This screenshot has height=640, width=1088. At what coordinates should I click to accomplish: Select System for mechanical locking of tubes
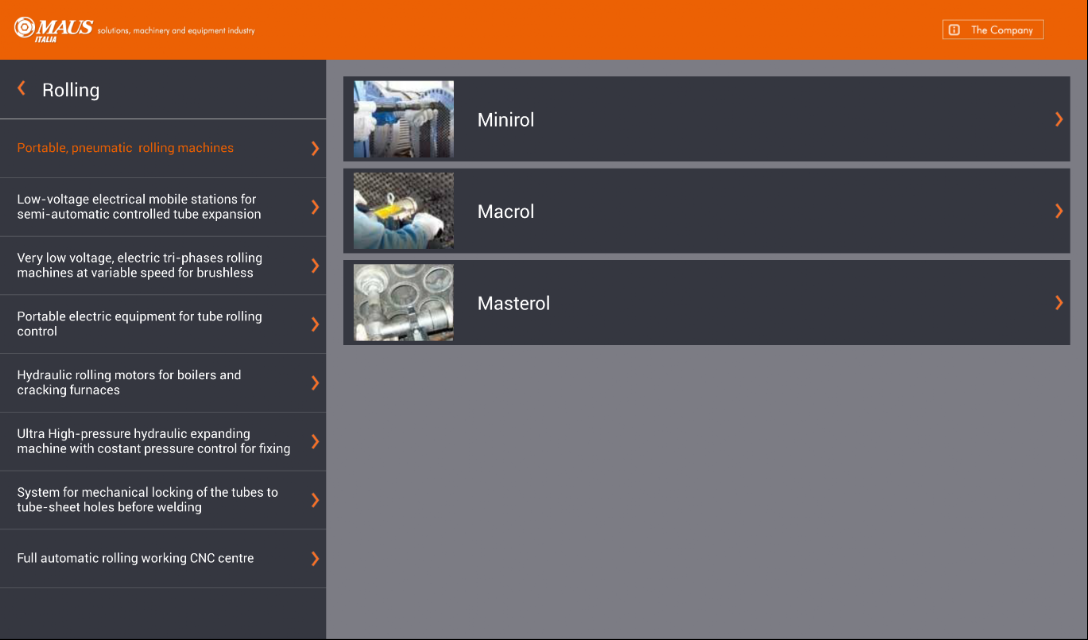163,500
